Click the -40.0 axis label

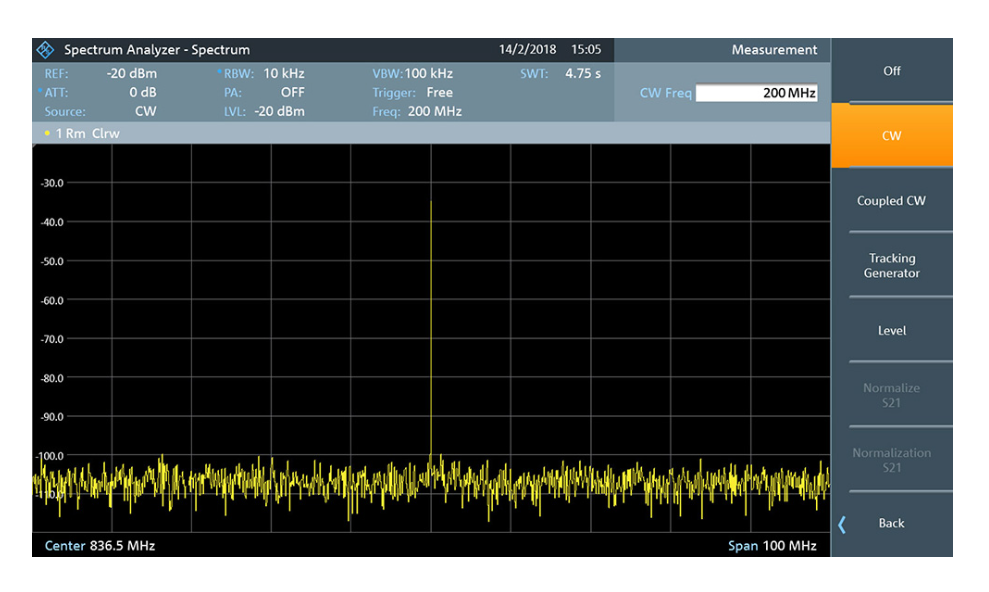[x=52, y=222]
